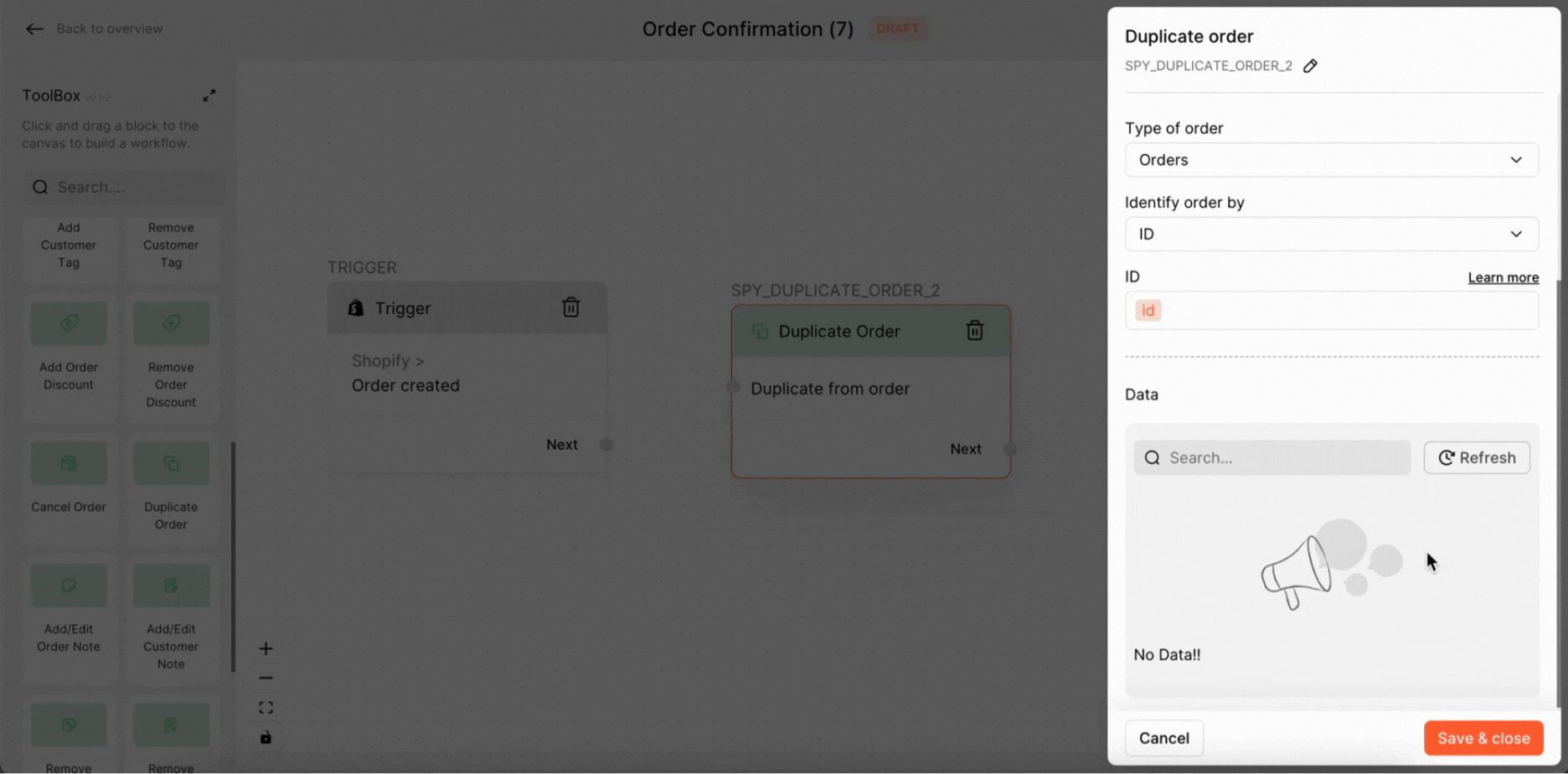The height and width of the screenshot is (774, 1568).
Task: Select the Add/Edit Customer Note block icon
Action: pyautogui.click(x=171, y=586)
